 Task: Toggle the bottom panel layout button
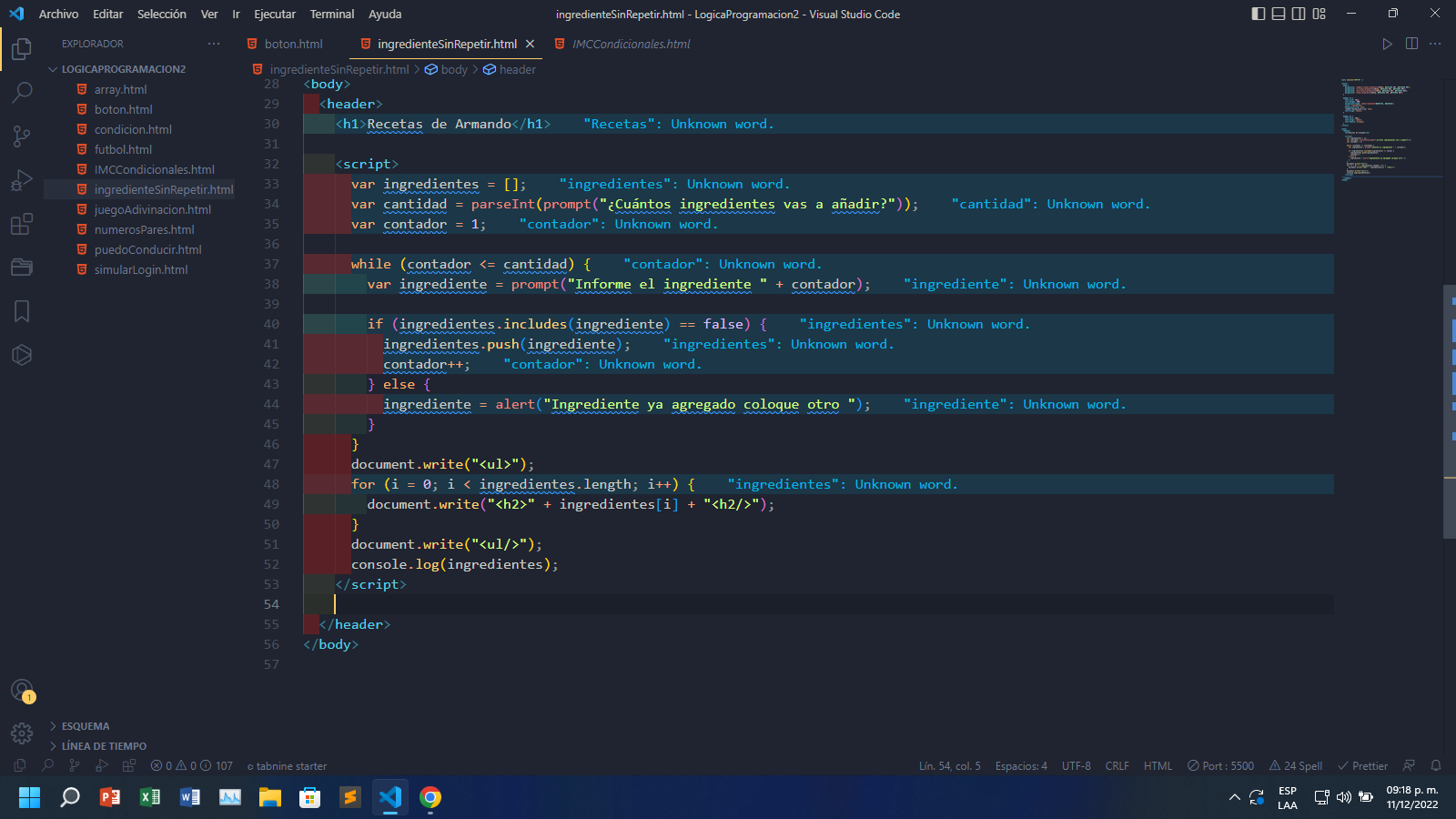pos(1279,14)
